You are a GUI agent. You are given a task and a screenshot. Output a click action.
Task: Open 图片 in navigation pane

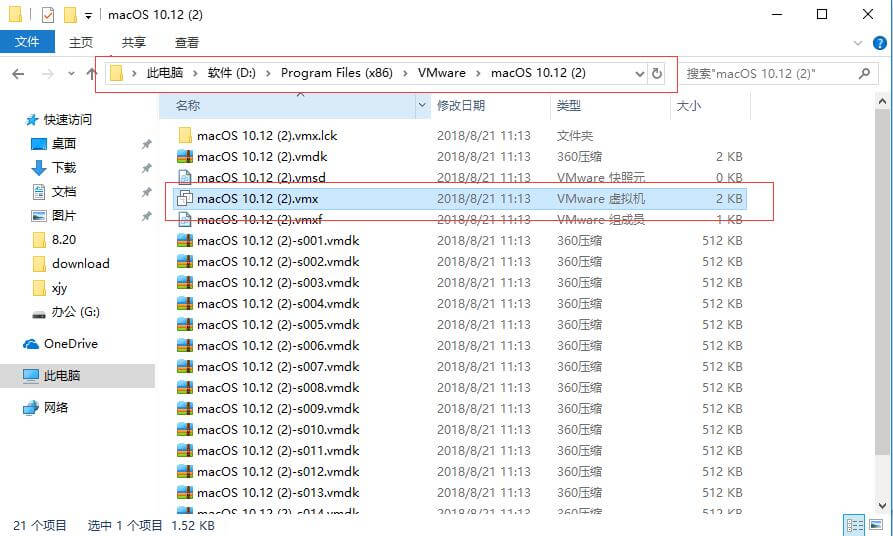[63, 215]
